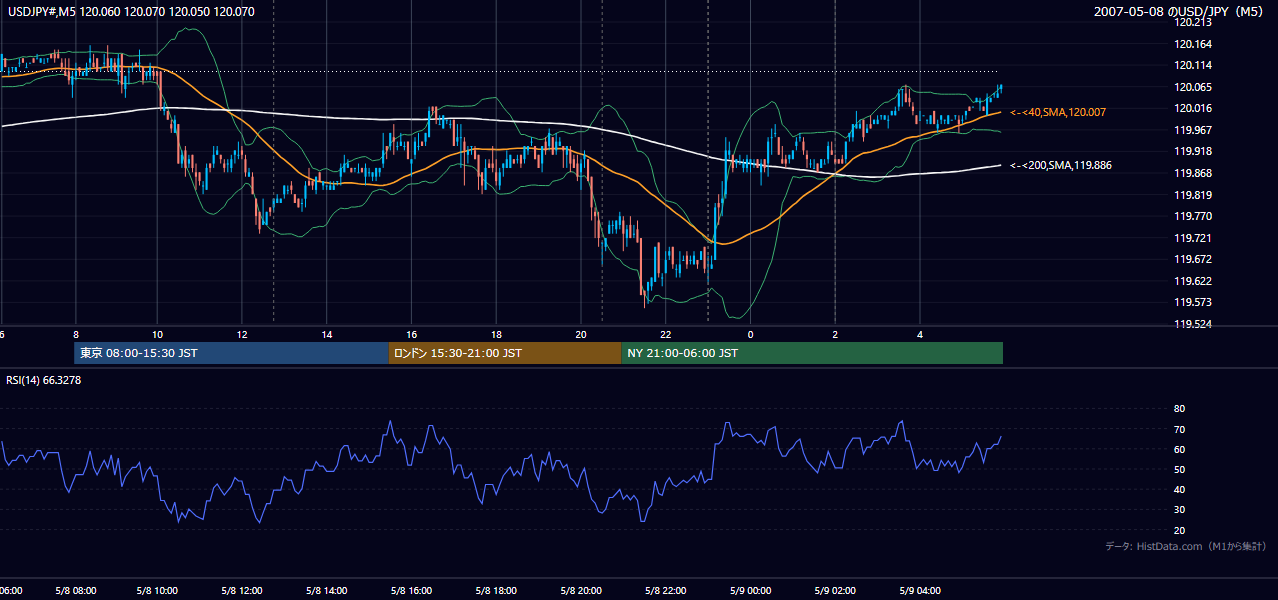
Task: Click price level 119.672 on the axis
Action: click(x=1193, y=259)
